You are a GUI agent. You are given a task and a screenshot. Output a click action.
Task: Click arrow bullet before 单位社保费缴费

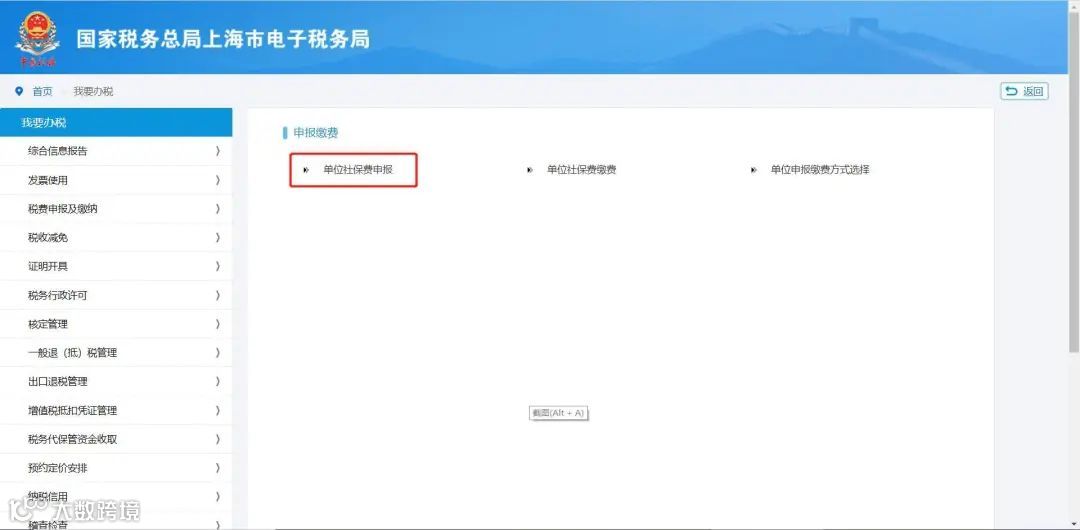point(530,170)
